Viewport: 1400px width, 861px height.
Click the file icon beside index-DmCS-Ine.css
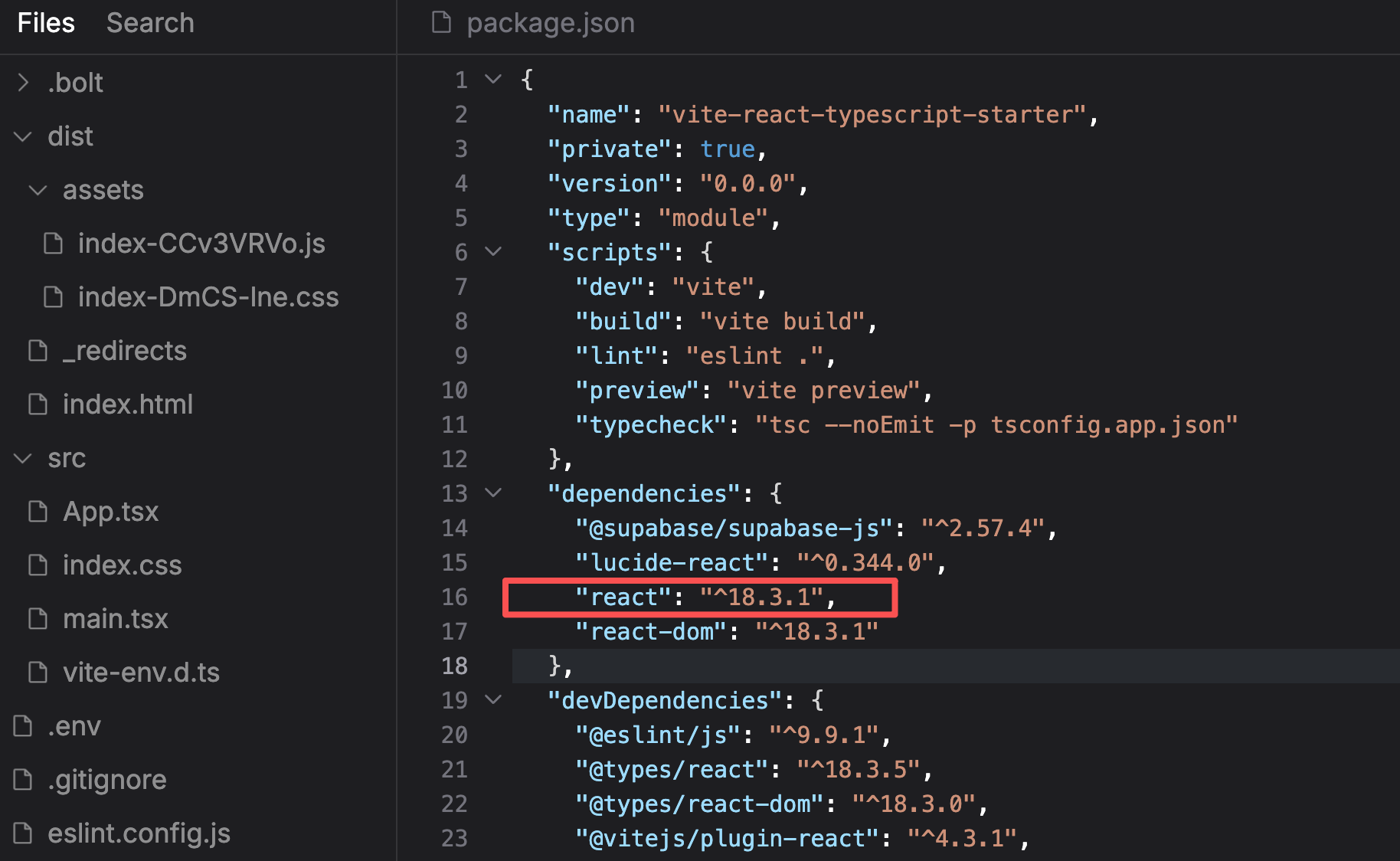coord(53,297)
